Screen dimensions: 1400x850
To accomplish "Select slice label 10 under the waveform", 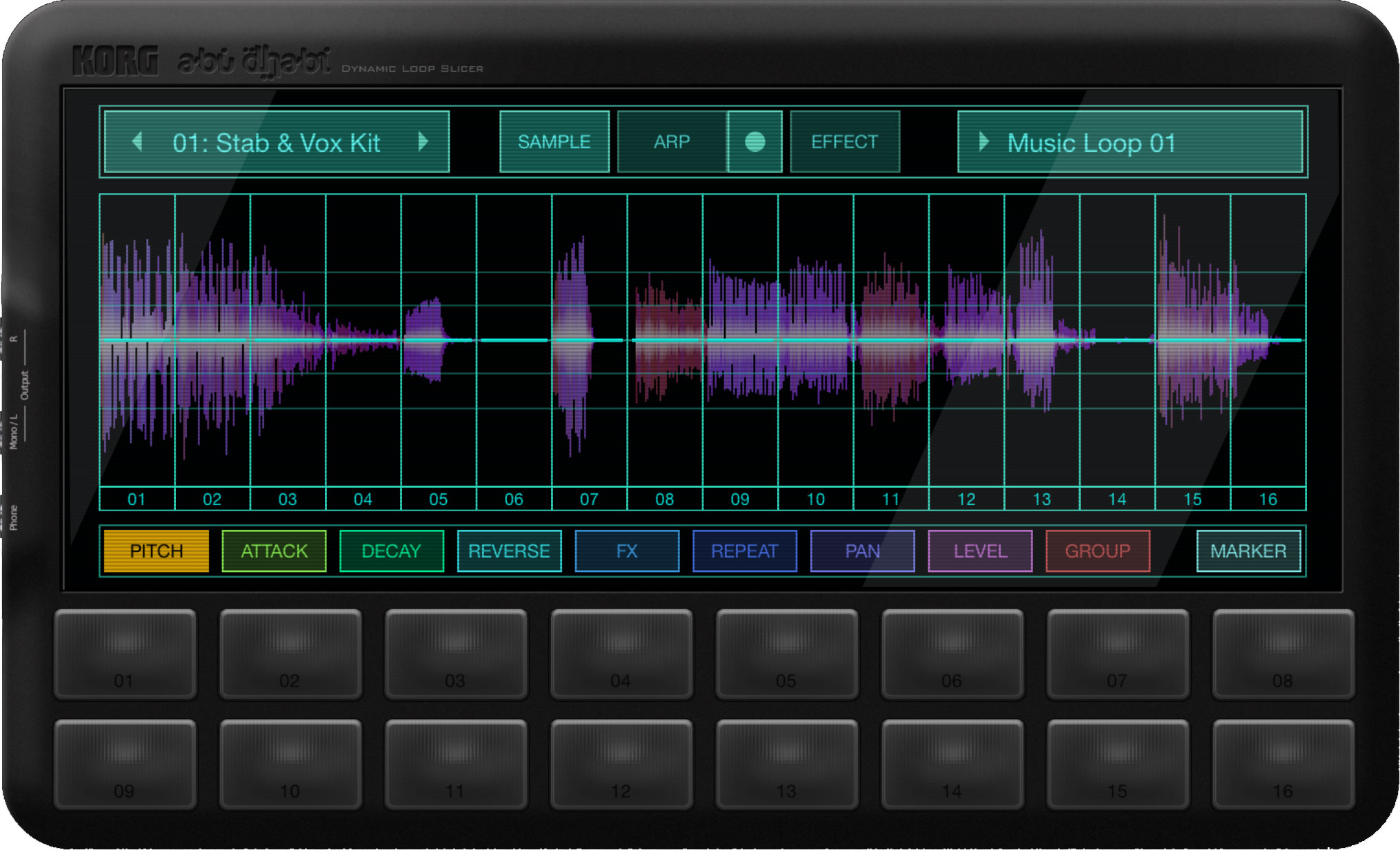I will click(816, 499).
